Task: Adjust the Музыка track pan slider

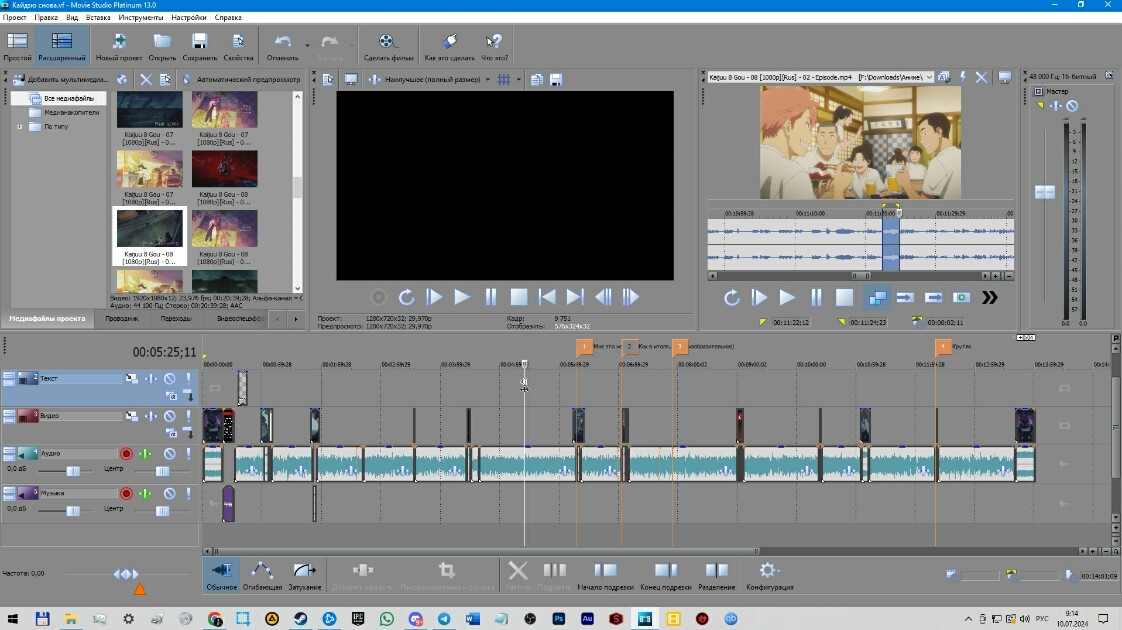Action: 162,510
